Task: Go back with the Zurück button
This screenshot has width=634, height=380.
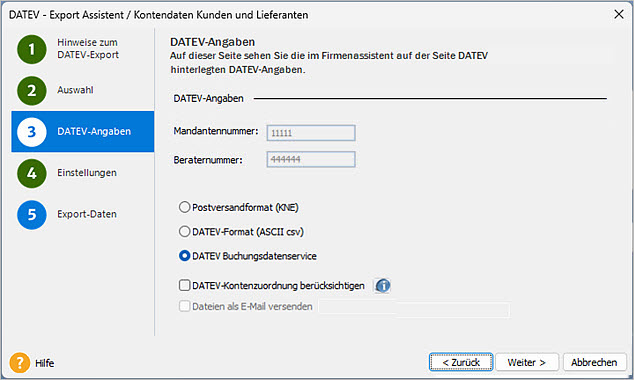Action: point(461,362)
